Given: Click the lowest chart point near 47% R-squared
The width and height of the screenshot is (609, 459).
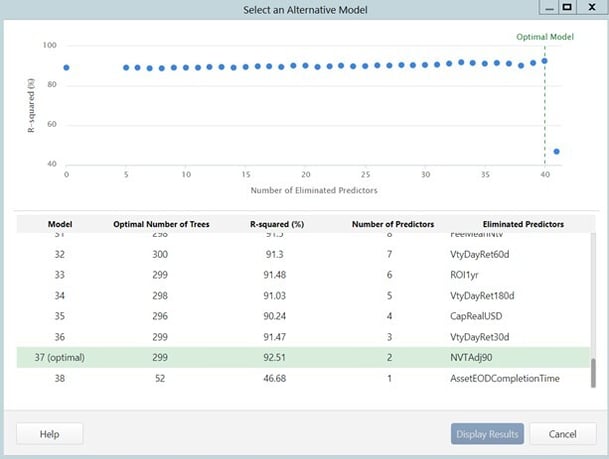Looking at the screenshot, I should [556, 152].
